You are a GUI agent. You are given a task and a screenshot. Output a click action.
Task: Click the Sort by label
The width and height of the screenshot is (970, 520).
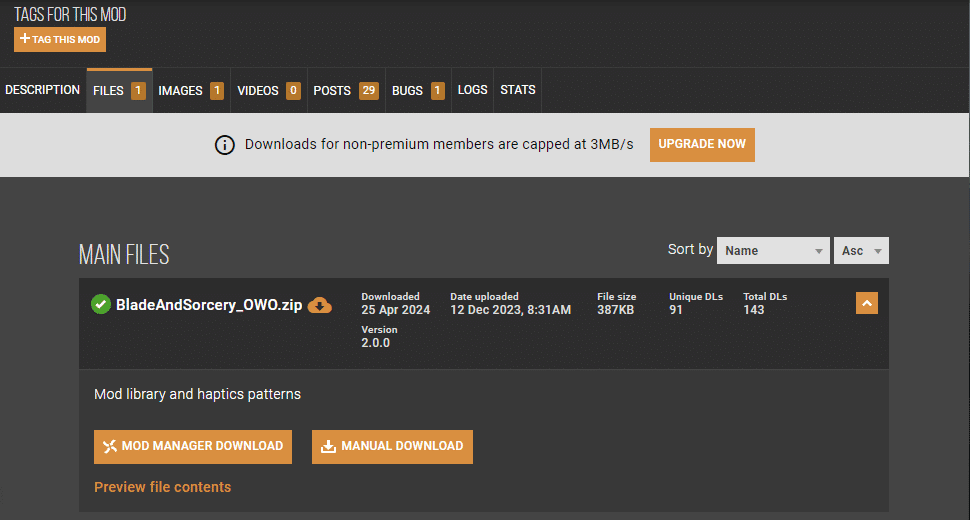coord(690,249)
